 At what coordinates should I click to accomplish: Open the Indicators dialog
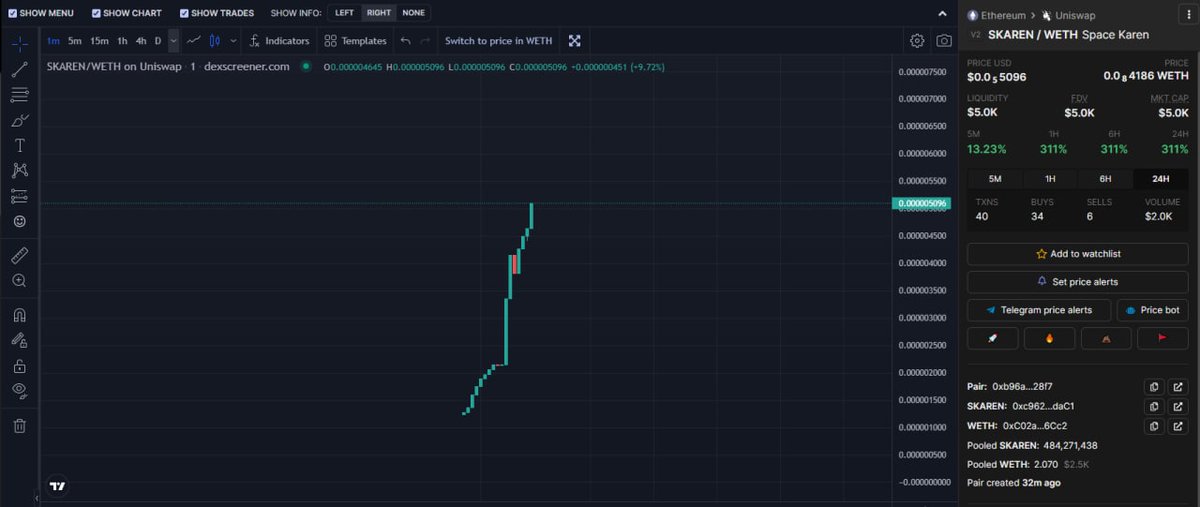point(279,41)
